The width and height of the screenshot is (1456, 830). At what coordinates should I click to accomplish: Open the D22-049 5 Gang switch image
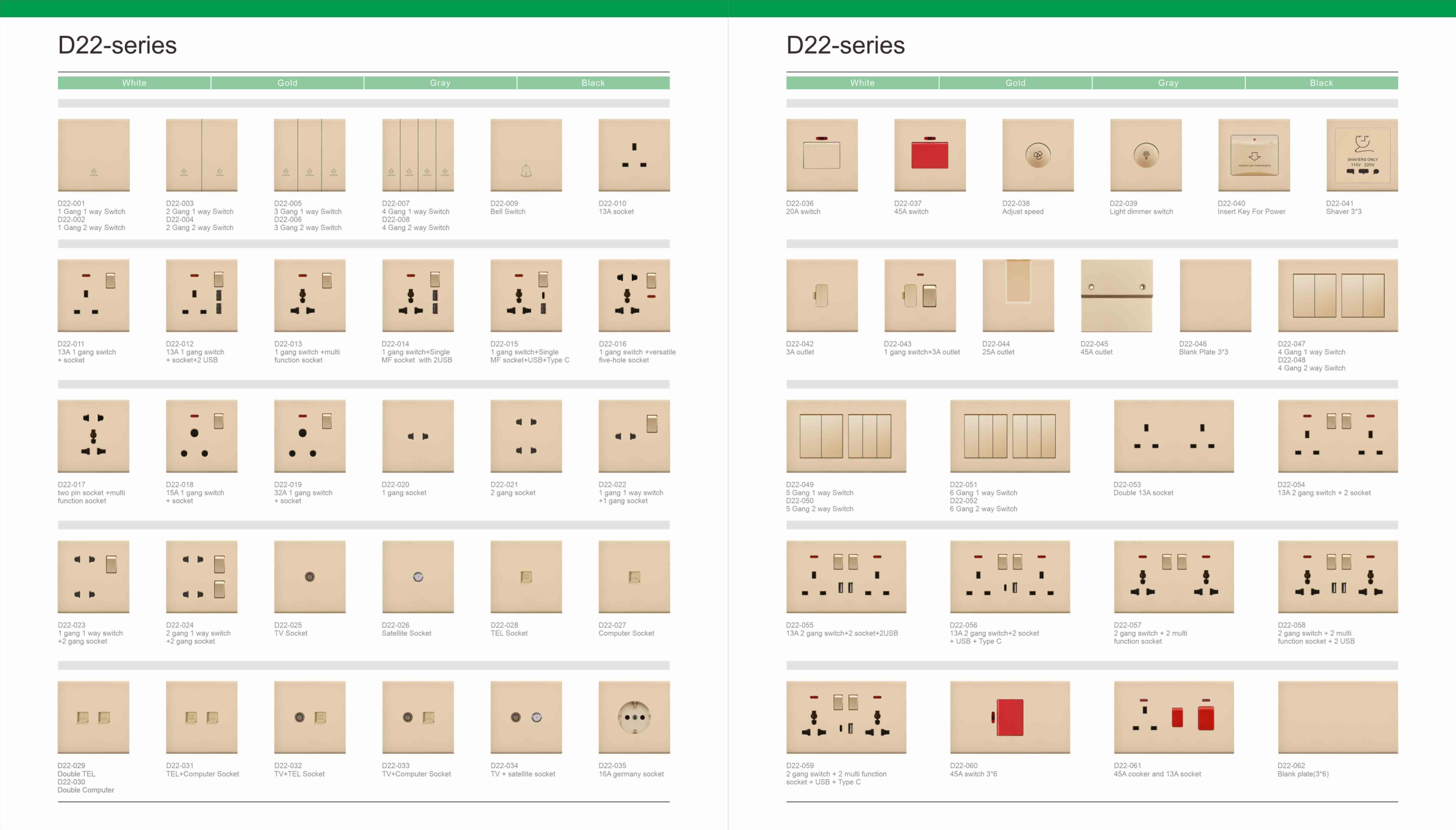[846, 436]
